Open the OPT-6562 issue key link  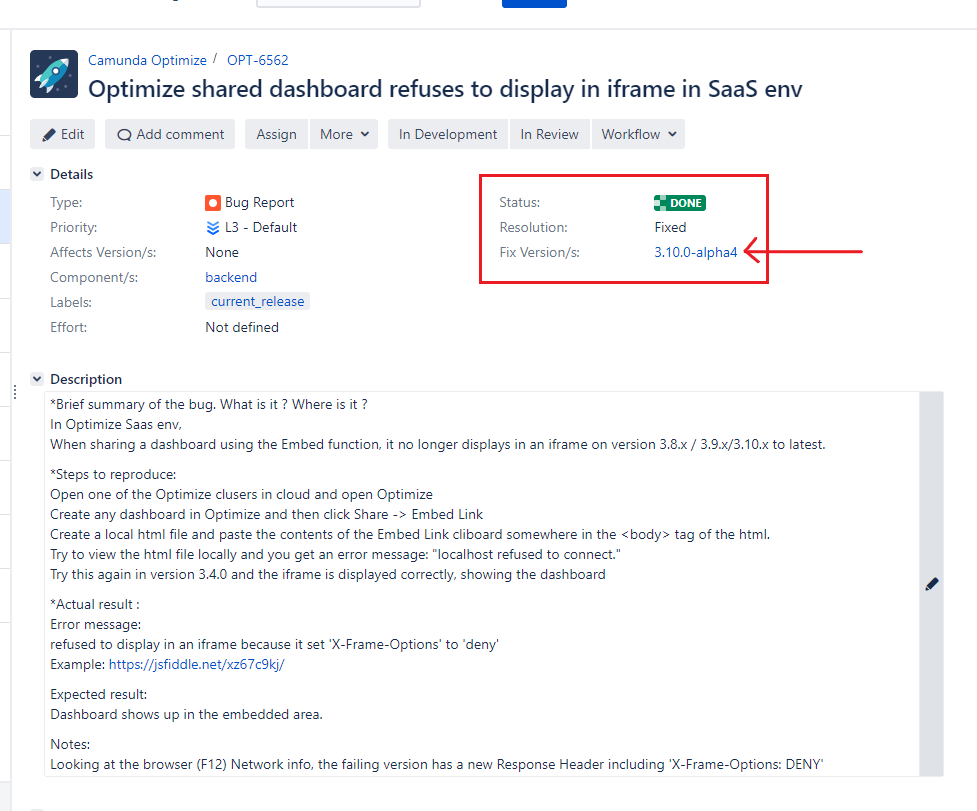click(x=257, y=60)
